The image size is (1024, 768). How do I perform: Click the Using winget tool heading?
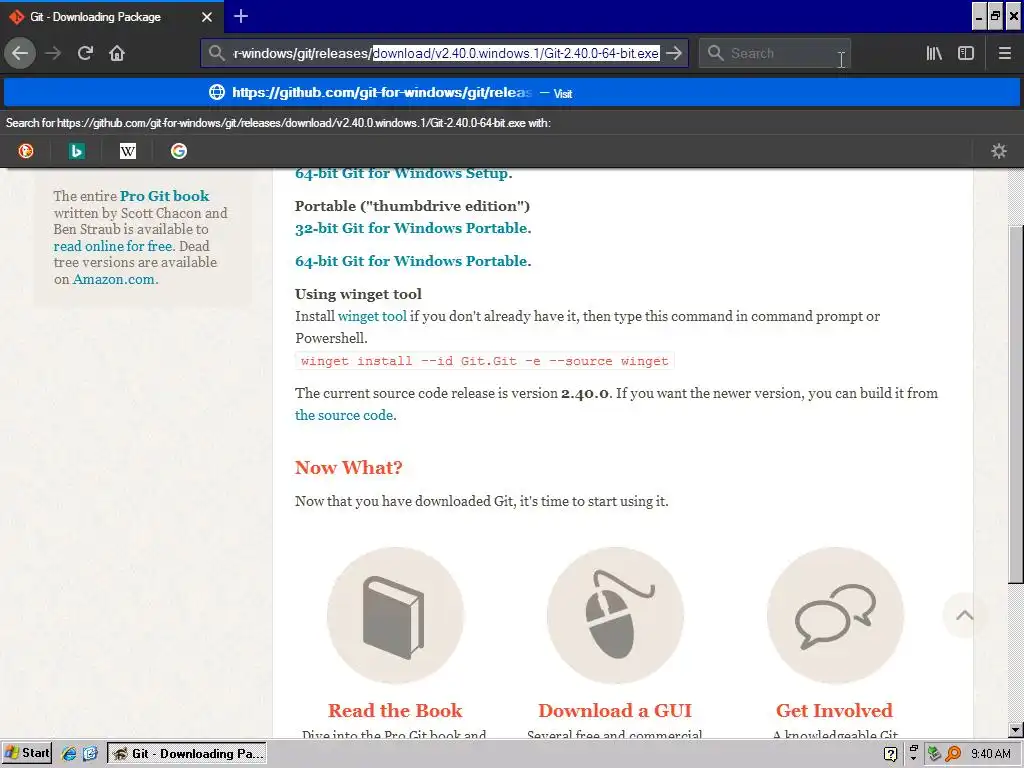[x=358, y=294]
